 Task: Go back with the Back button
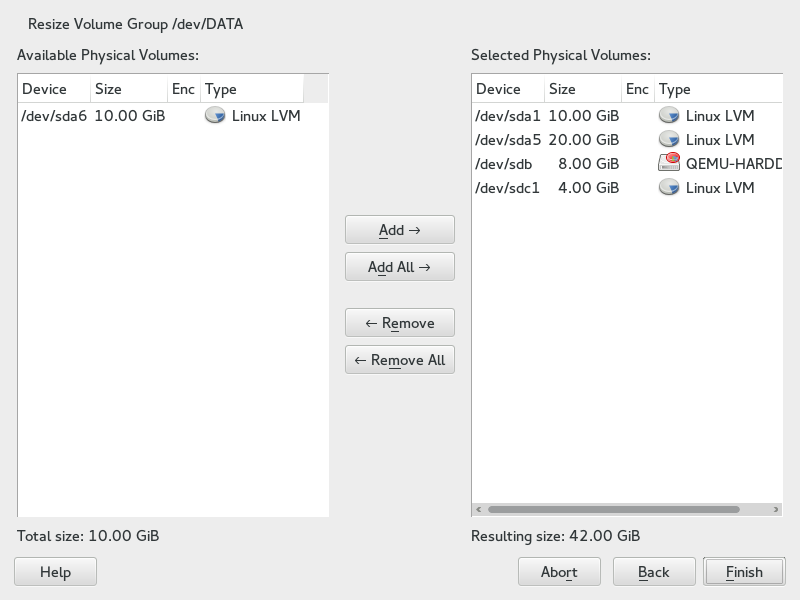653,572
